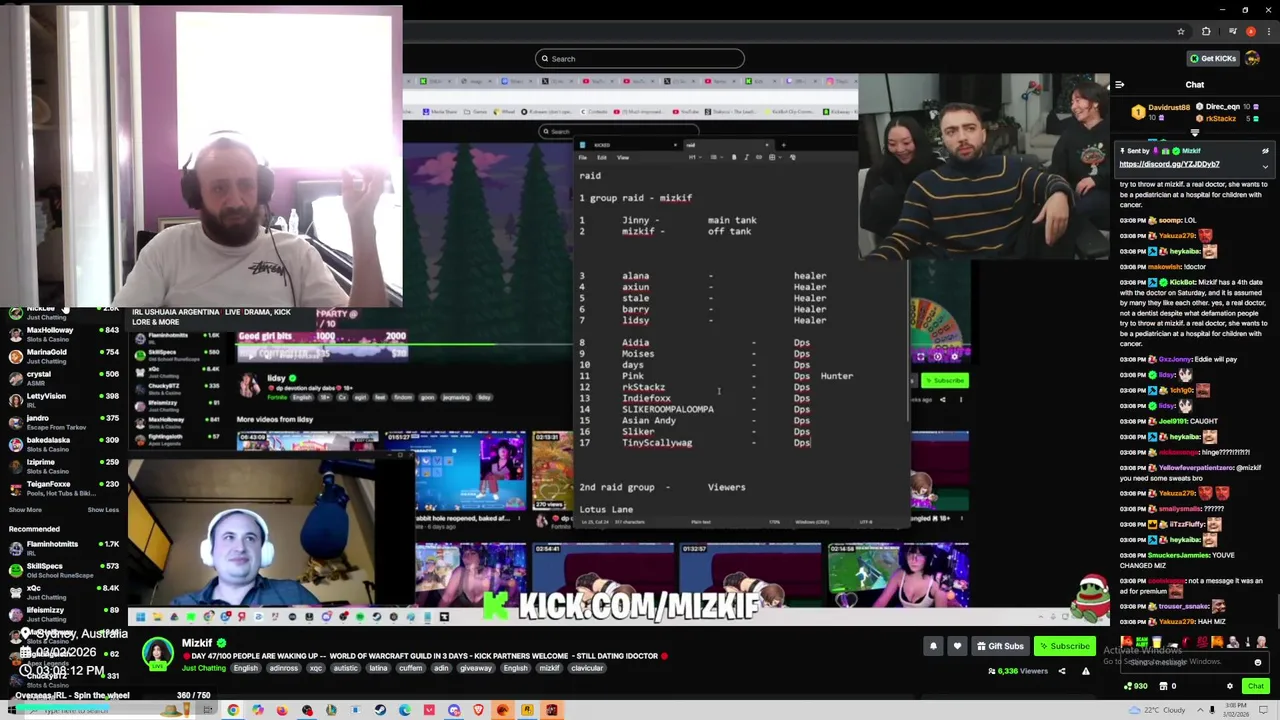Image resolution: width=1280 pixels, height=720 pixels.
Task: Select the autistic tag
Action: point(346,668)
